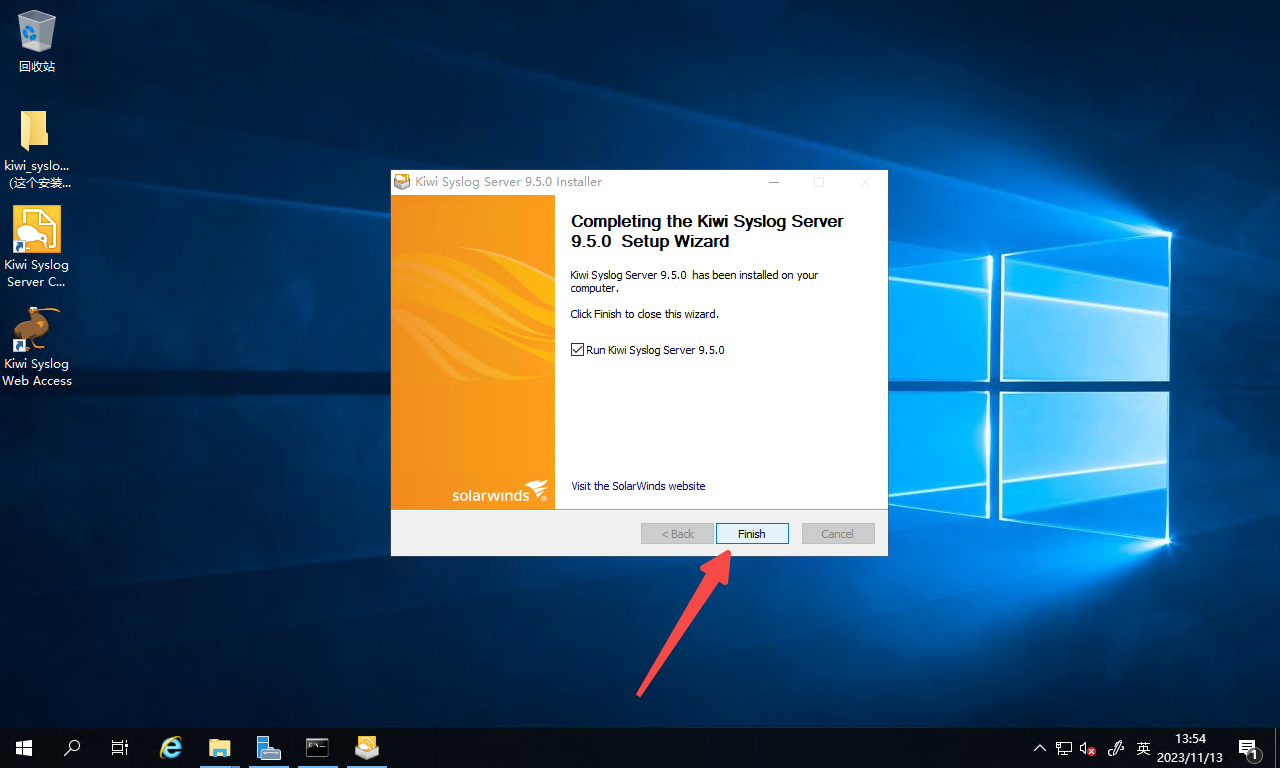Click the pen-shaped tray icon

point(1117,748)
